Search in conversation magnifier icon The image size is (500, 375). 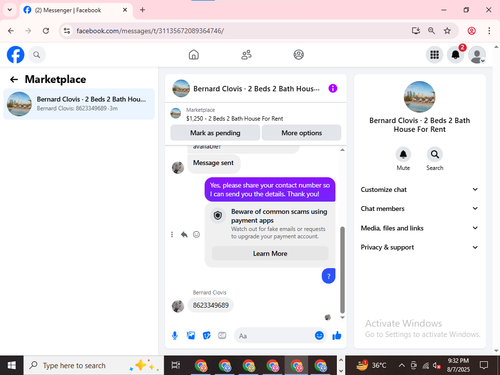435,154
